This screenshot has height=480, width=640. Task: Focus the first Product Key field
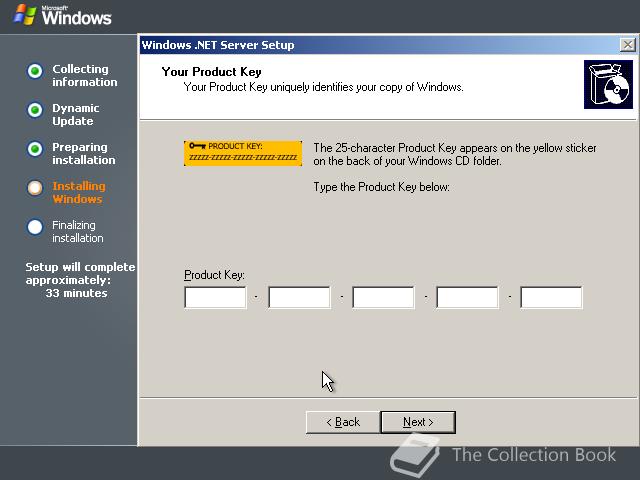click(215, 297)
